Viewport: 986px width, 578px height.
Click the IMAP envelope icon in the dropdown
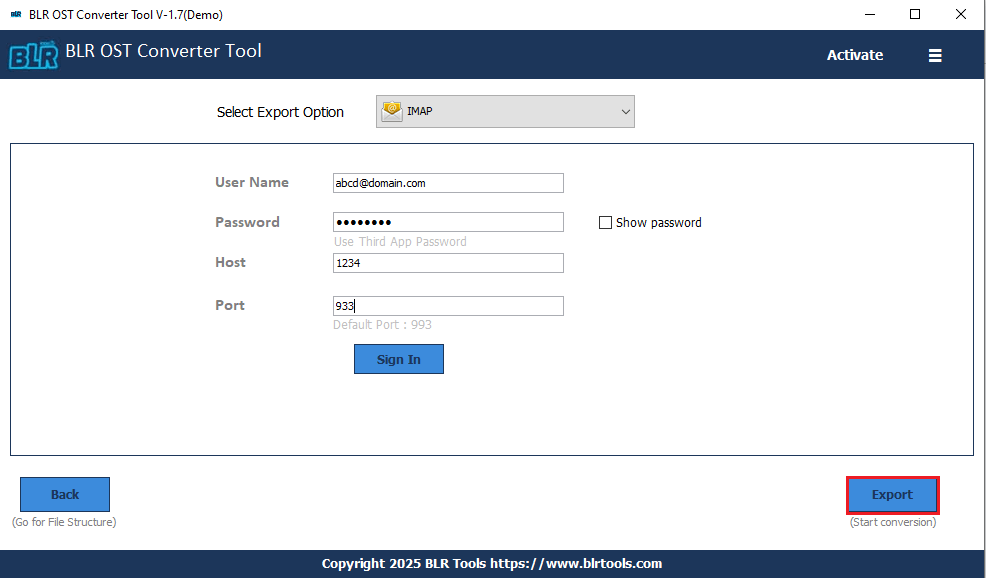(390, 111)
